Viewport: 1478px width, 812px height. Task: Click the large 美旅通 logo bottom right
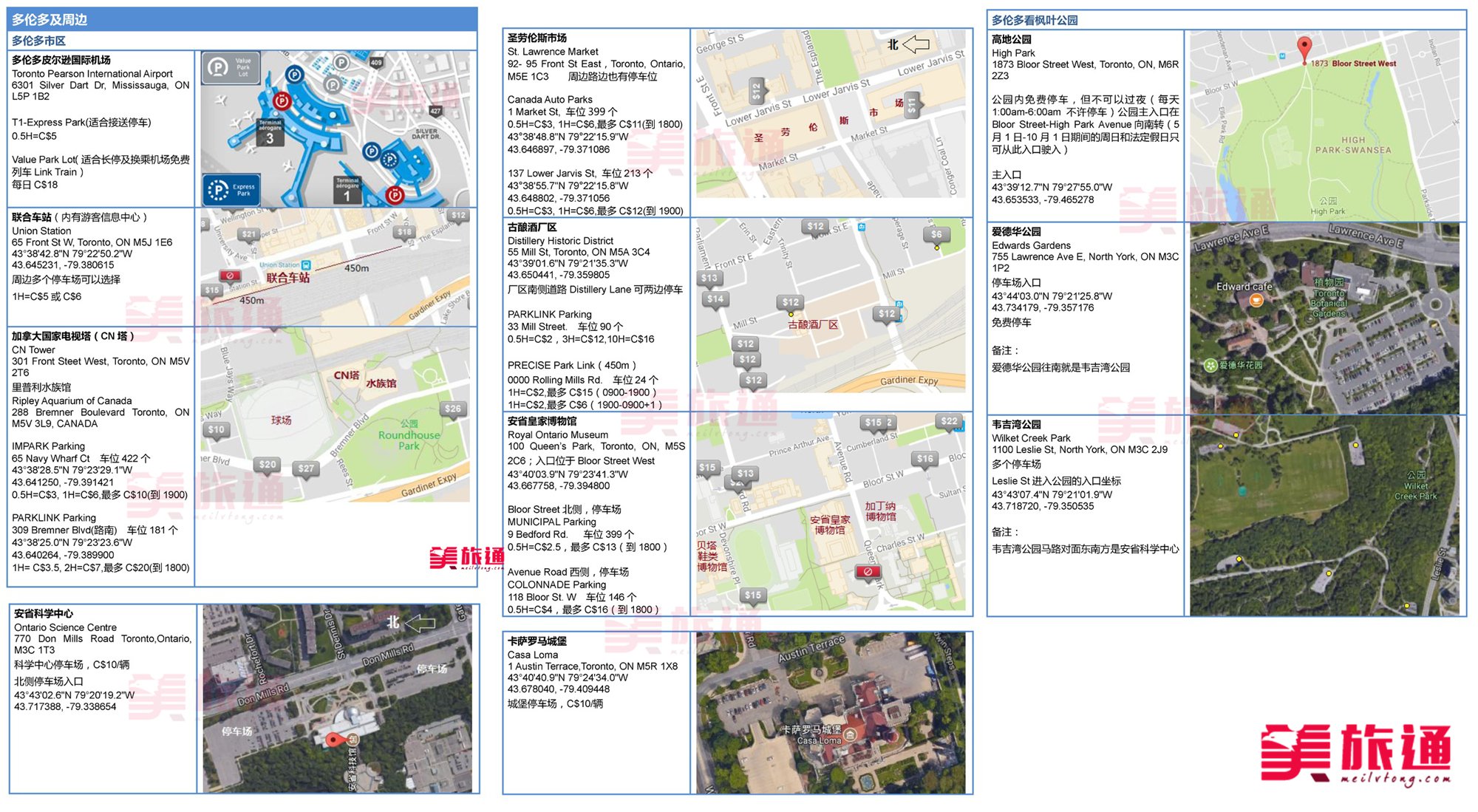pos(1355,748)
